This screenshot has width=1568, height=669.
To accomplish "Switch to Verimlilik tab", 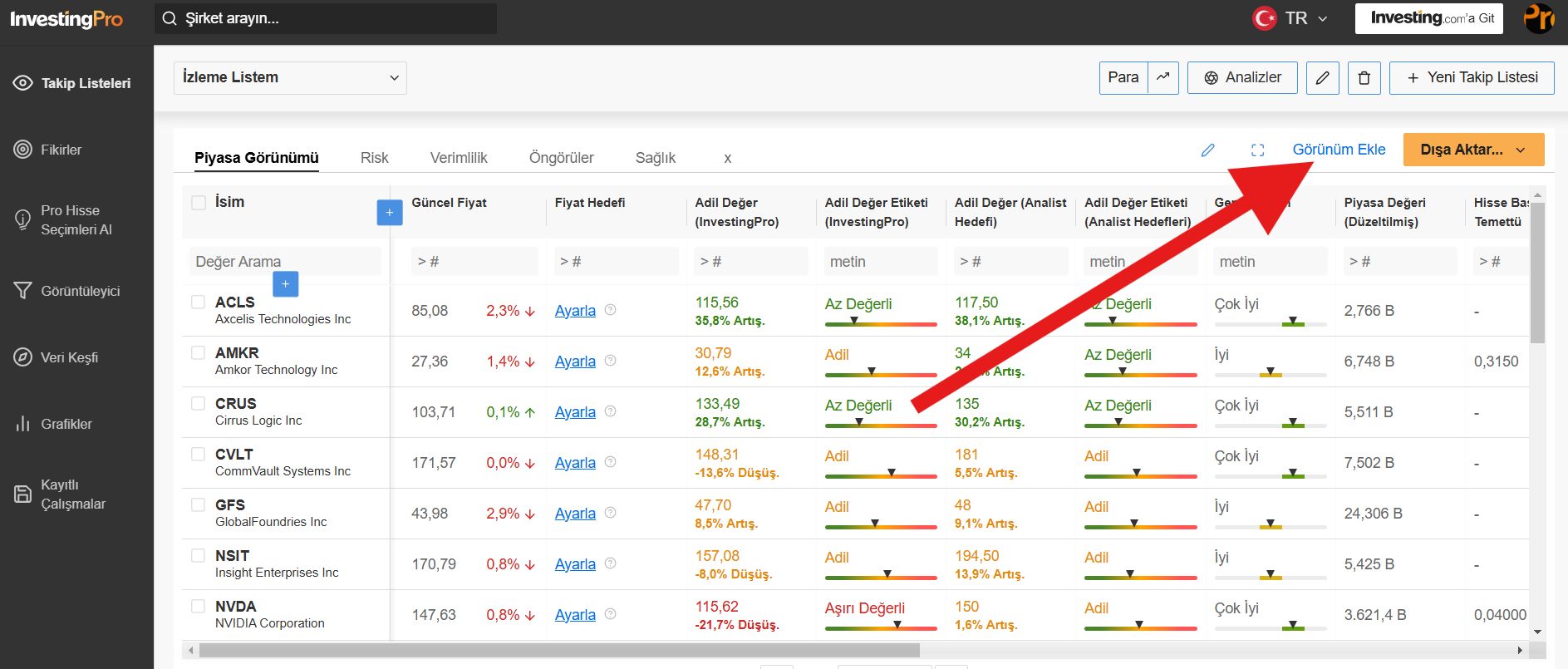I will coord(459,158).
